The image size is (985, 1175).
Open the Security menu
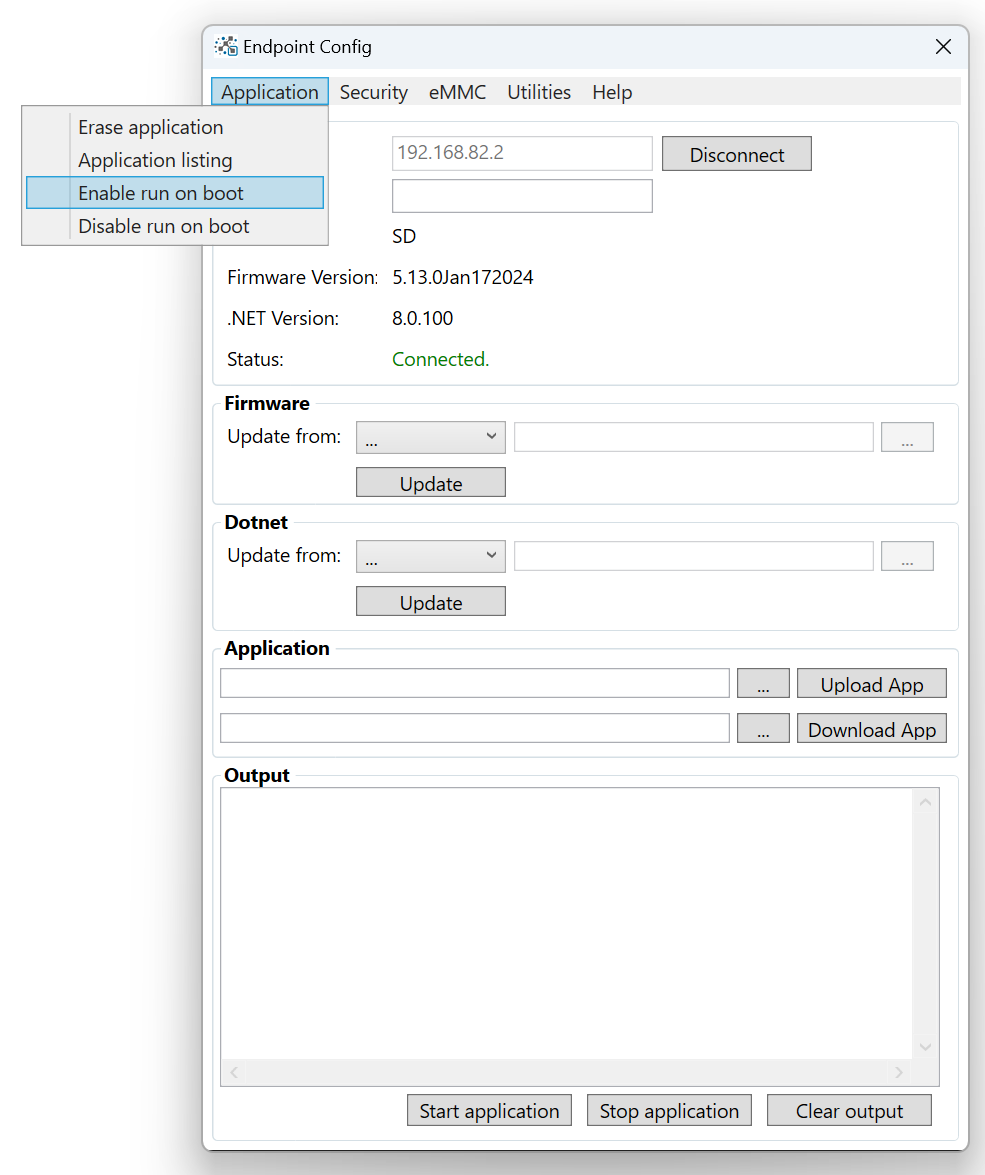click(x=373, y=91)
